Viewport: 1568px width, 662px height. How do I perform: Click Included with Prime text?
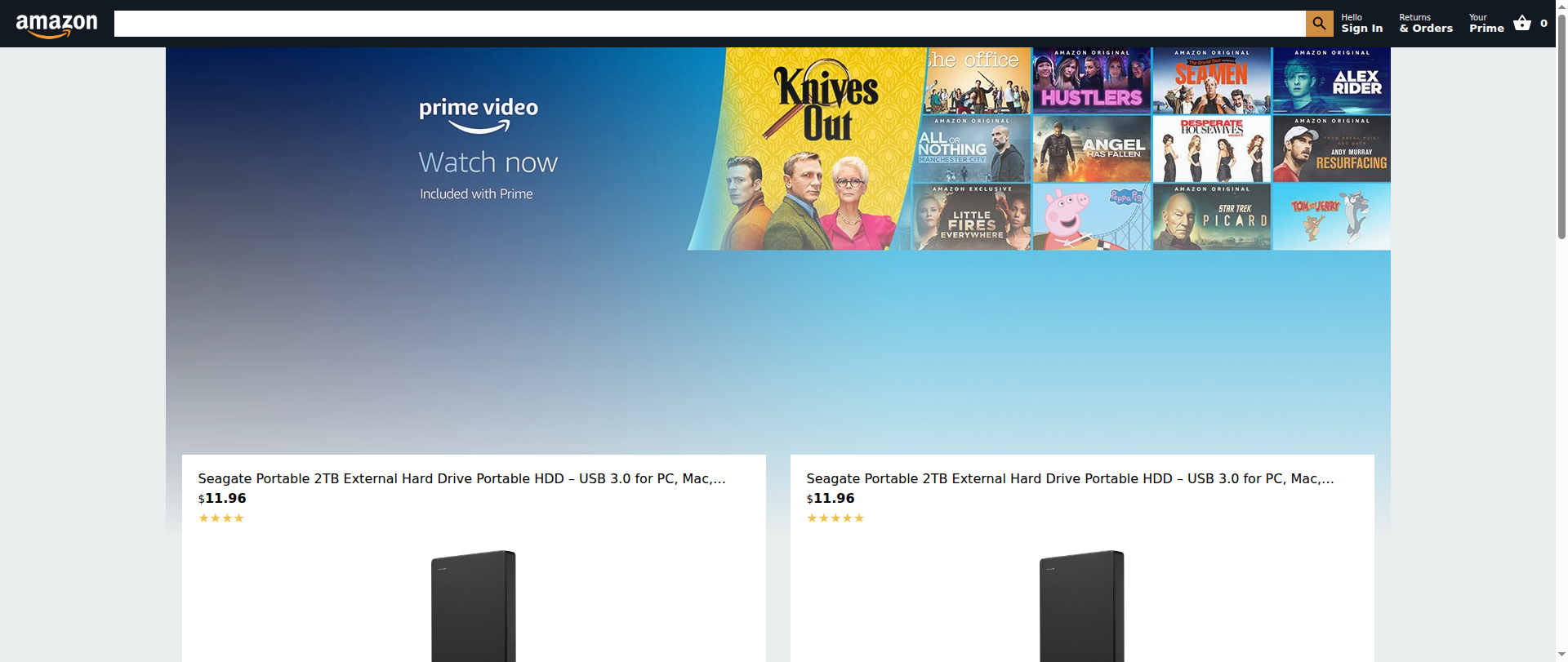tap(476, 194)
